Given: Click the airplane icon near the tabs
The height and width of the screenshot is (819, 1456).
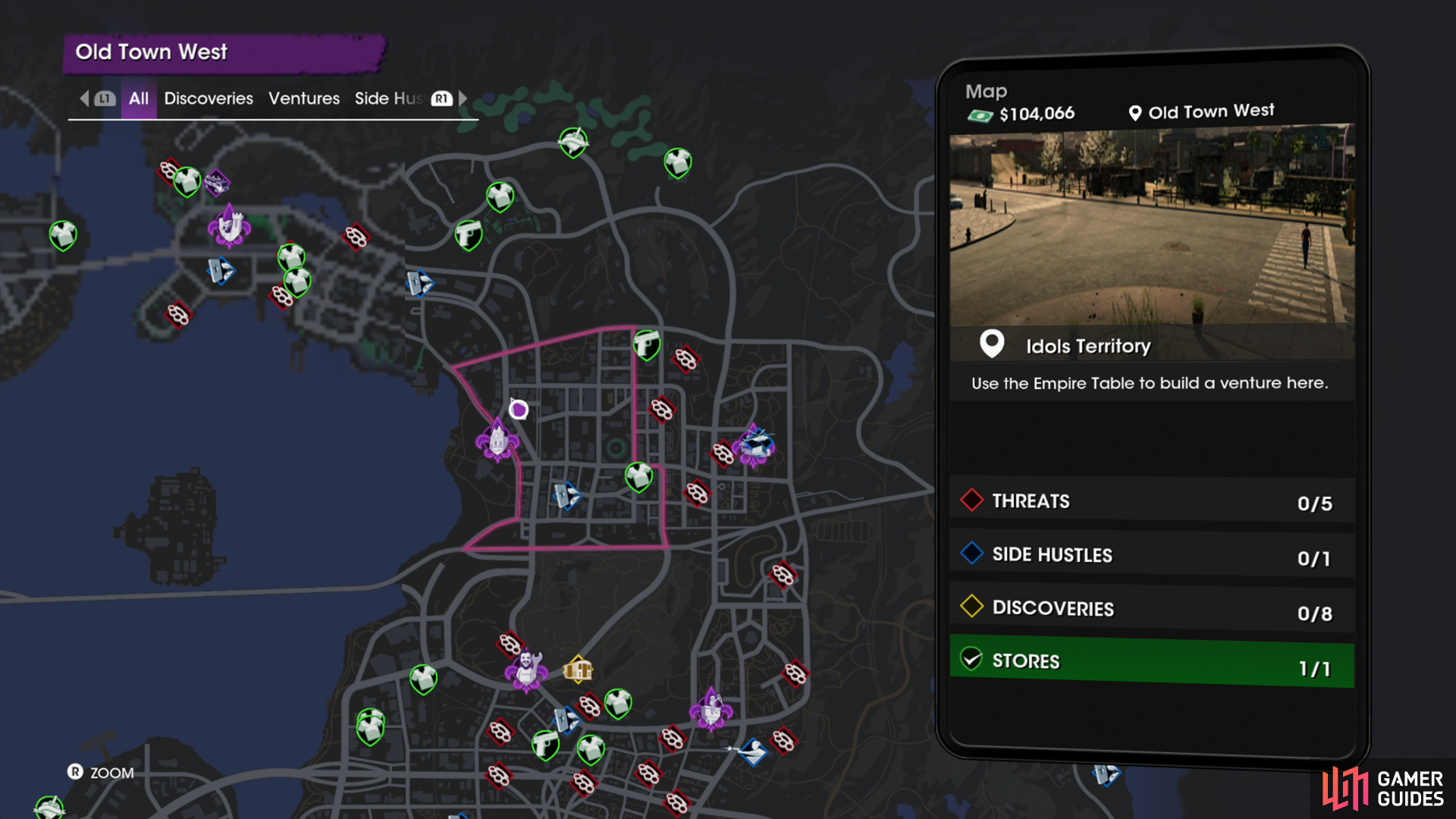Looking at the screenshot, I should [573, 141].
